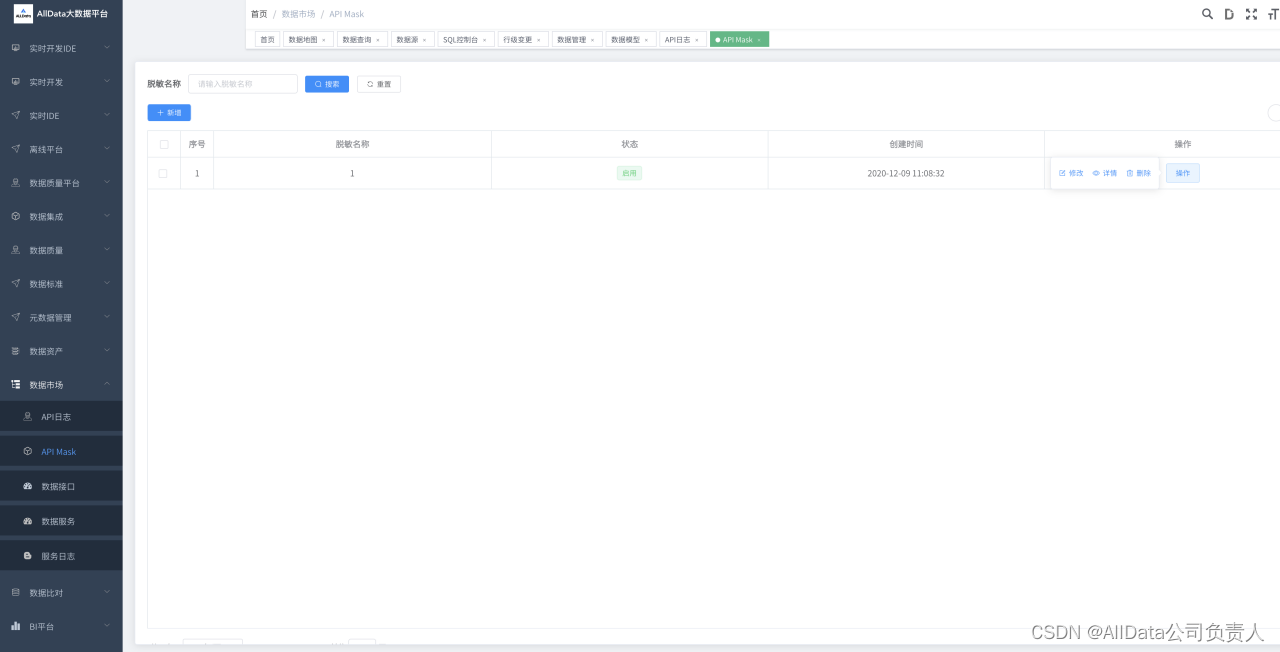Click 详情 details in the action popup
Screen dimensions: 1280x652
point(1105,173)
